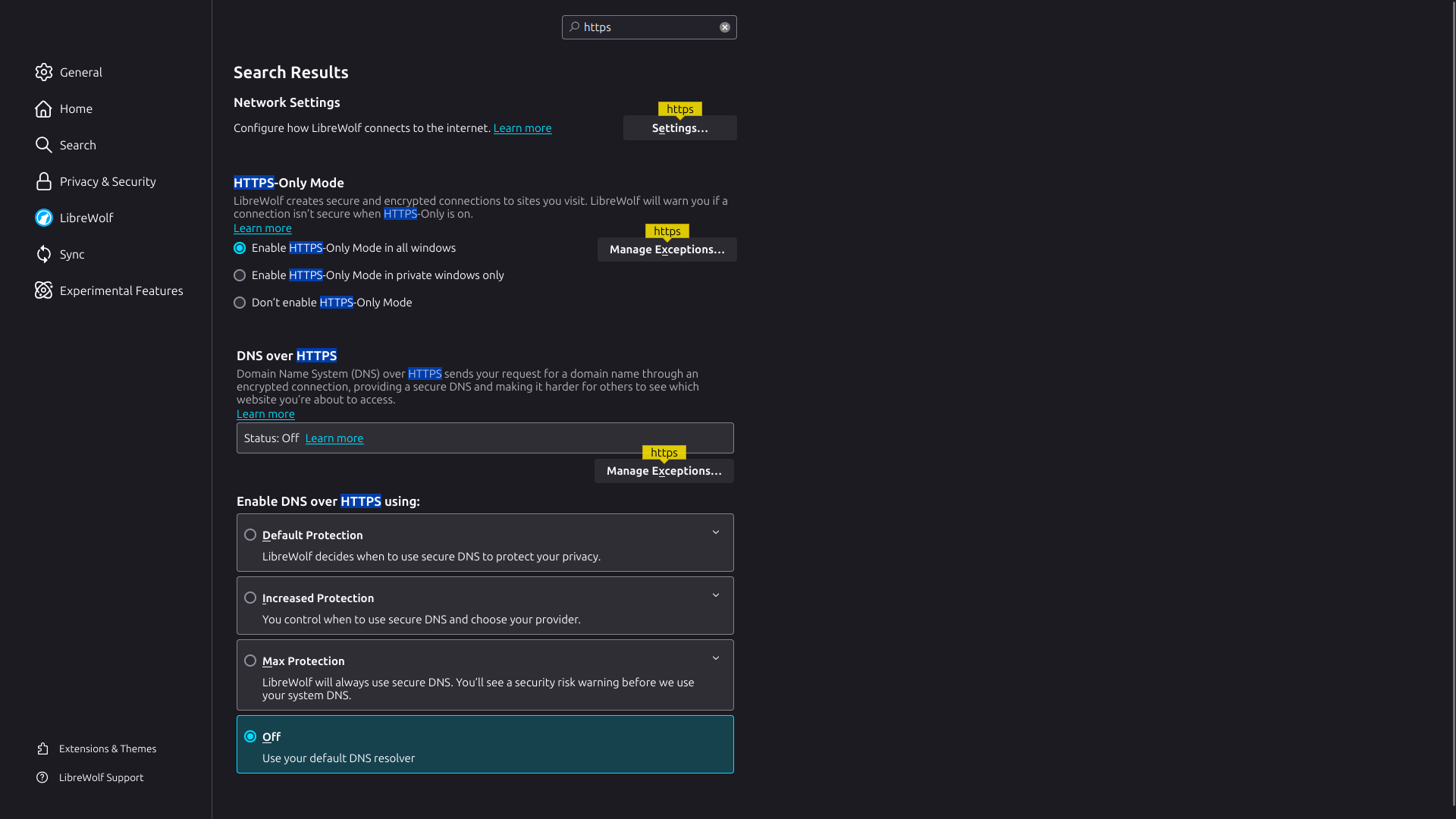Click the Home house icon
This screenshot has width=1456, height=819.
[x=44, y=108]
